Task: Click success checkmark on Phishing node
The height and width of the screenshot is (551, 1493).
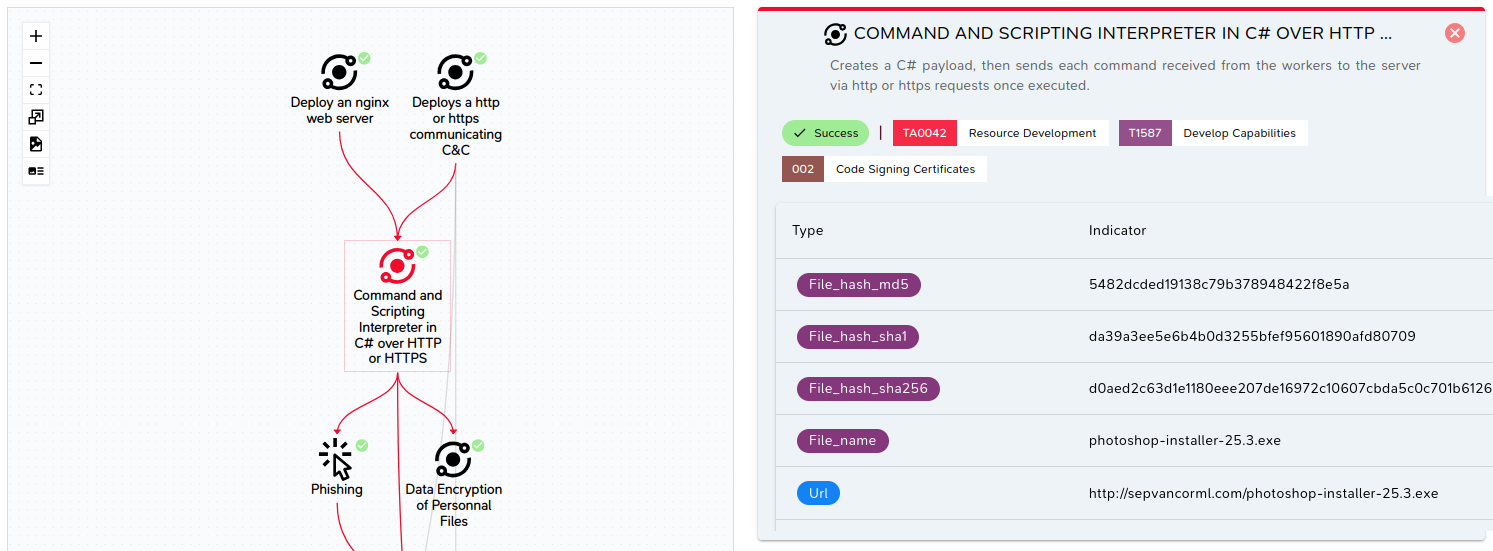Action: pos(362,445)
